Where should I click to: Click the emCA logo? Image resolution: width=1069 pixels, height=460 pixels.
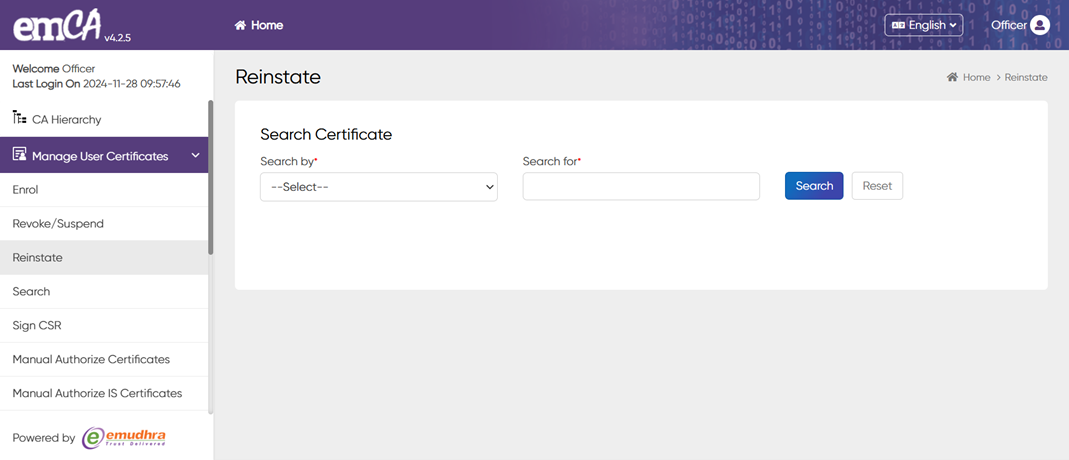click(57, 26)
